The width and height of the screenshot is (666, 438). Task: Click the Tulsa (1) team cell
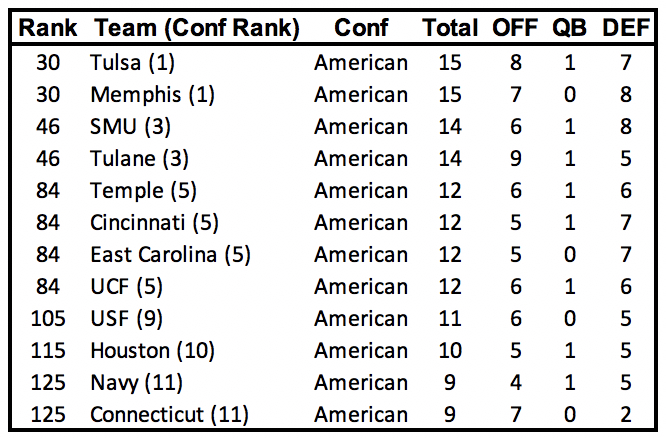click(132, 63)
